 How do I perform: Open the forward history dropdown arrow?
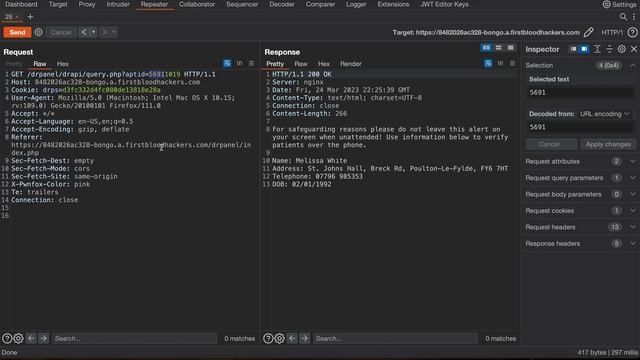click(x=114, y=32)
